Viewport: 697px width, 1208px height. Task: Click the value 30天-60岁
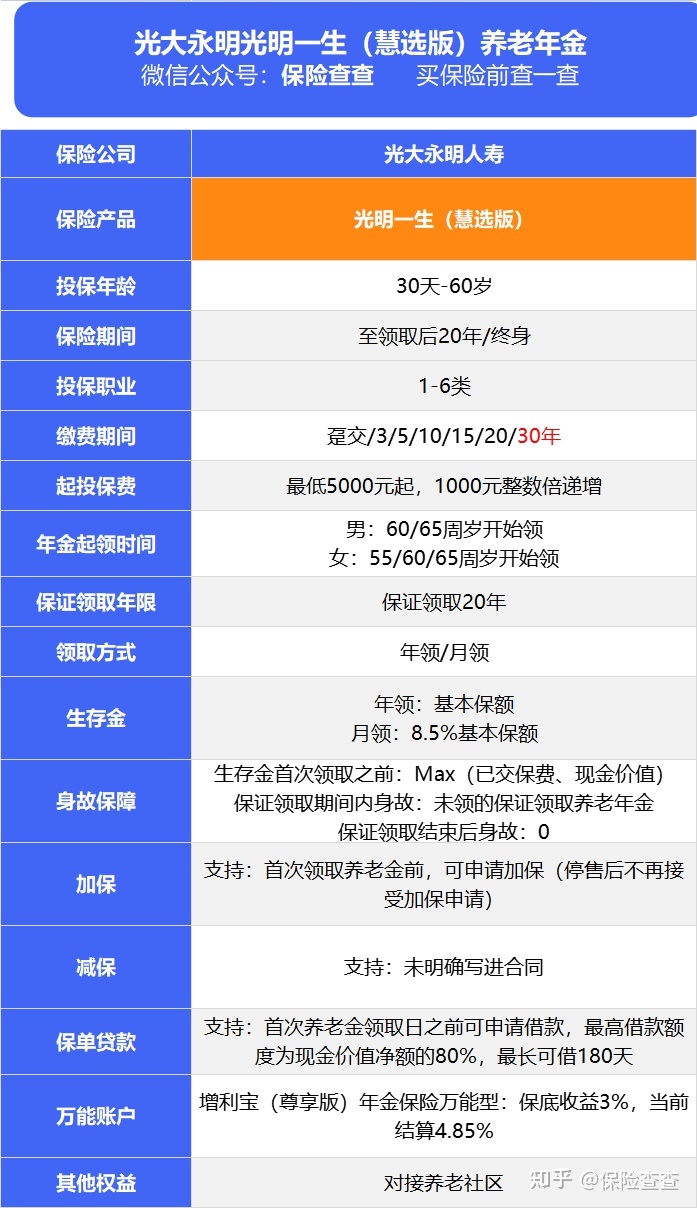444,286
